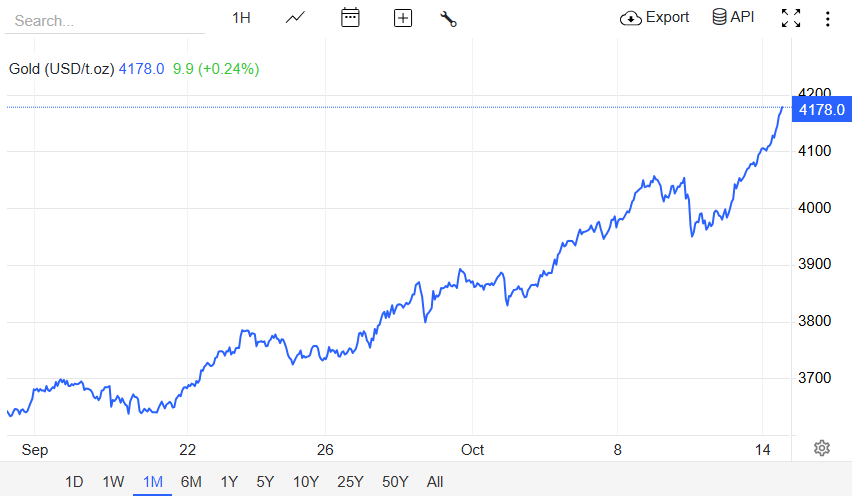Open the 1H interval dropdown
This screenshot has height=496, width=852.
tap(241, 18)
